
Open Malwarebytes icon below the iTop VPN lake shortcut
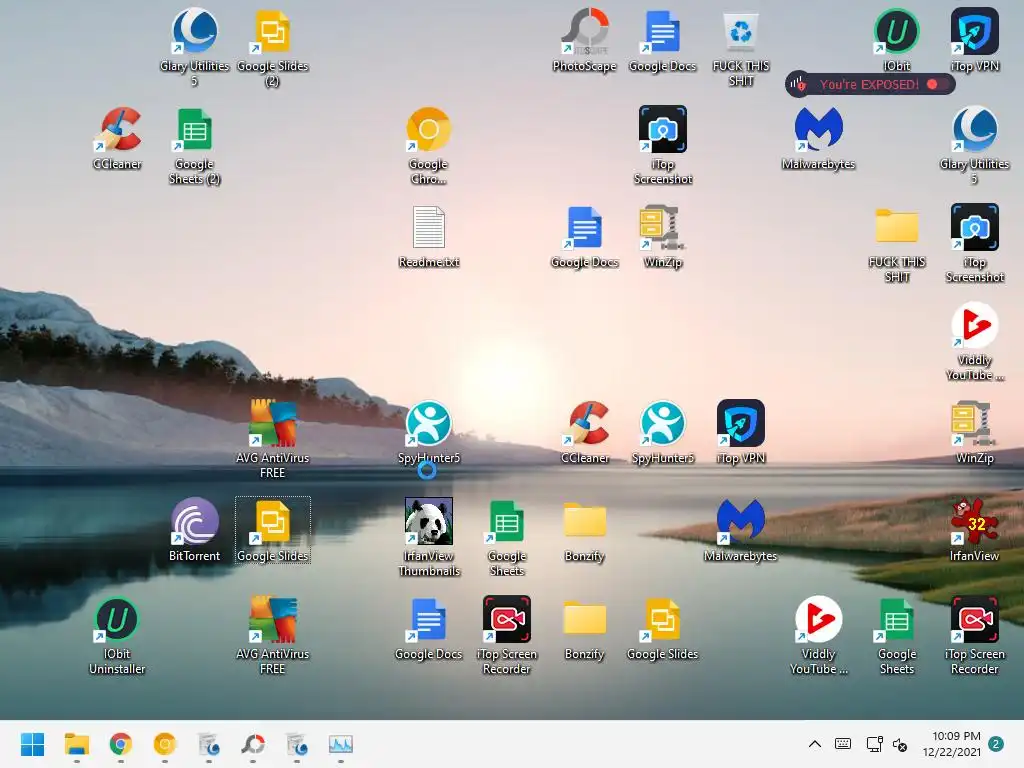(741, 530)
